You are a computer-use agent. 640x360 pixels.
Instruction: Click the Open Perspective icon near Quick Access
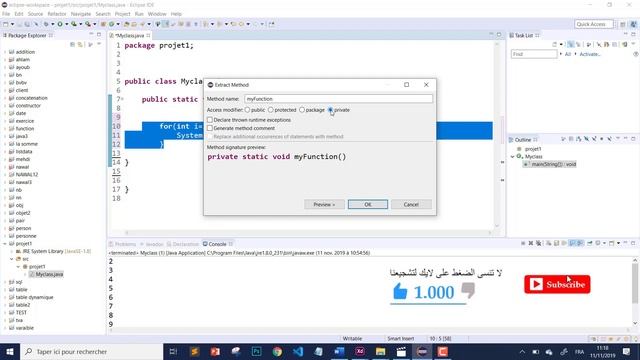point(623,24)
